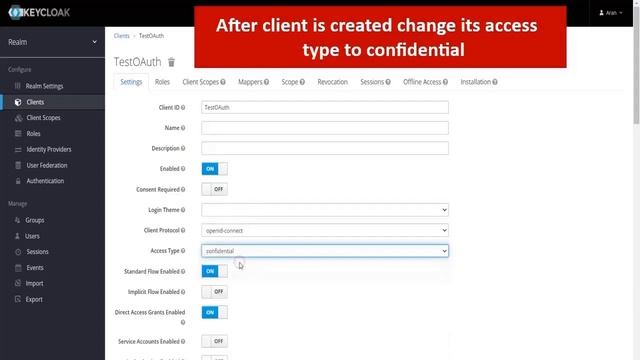The height and width of the screenshot is (360, 640).
Task: Switch to the Offline Access tab
Action: point(425,82)
